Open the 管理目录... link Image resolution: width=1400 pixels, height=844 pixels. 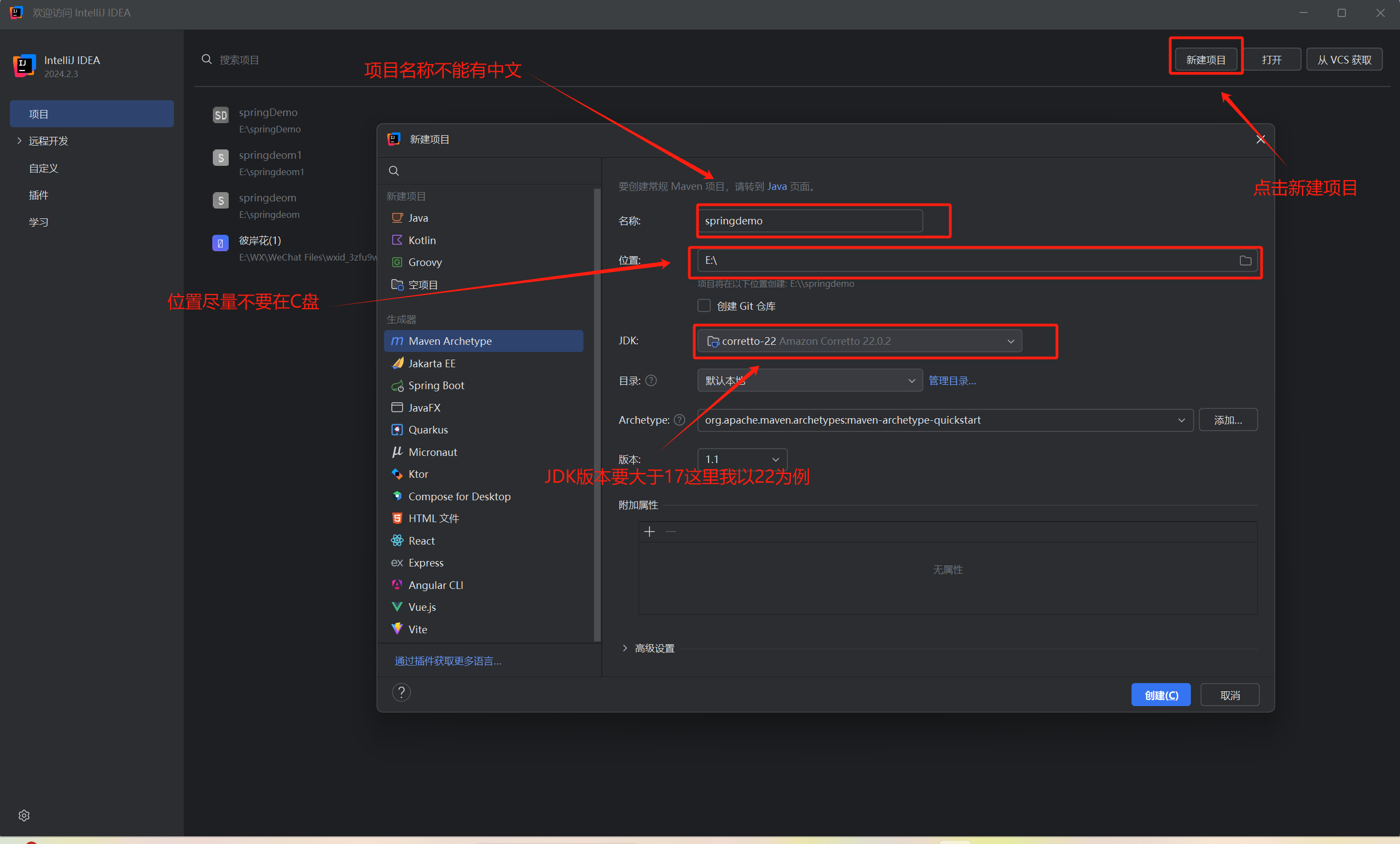952,381
